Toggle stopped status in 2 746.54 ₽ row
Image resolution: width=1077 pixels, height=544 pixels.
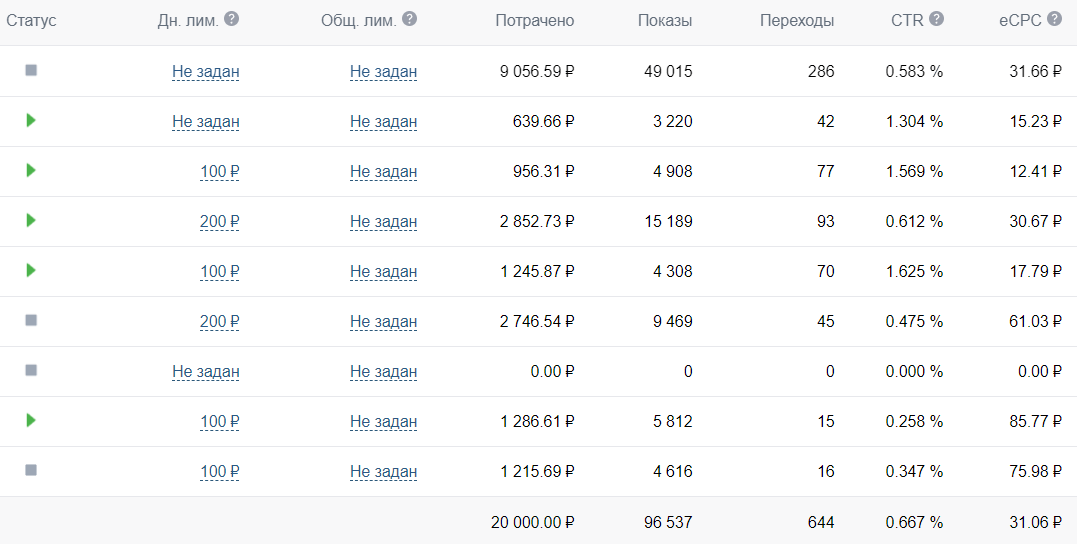coord(31,320)
